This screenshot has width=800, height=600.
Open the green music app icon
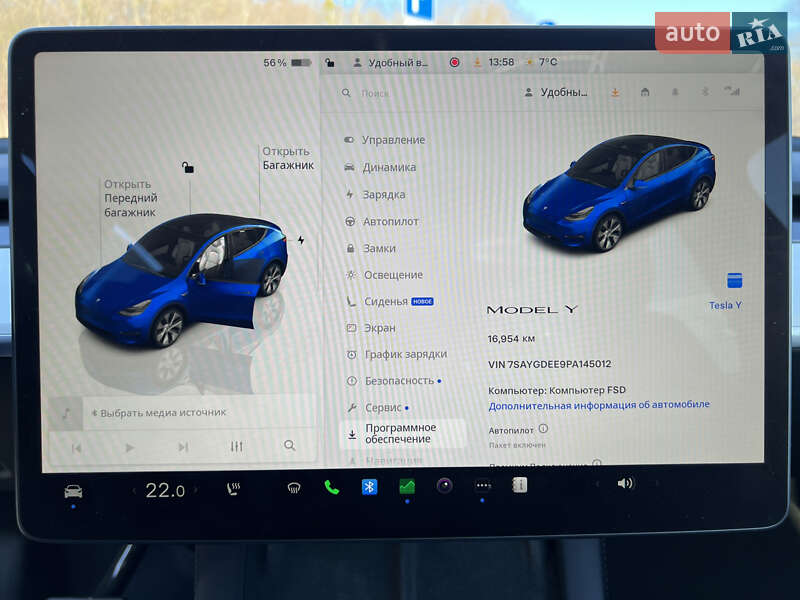[406, 487]
